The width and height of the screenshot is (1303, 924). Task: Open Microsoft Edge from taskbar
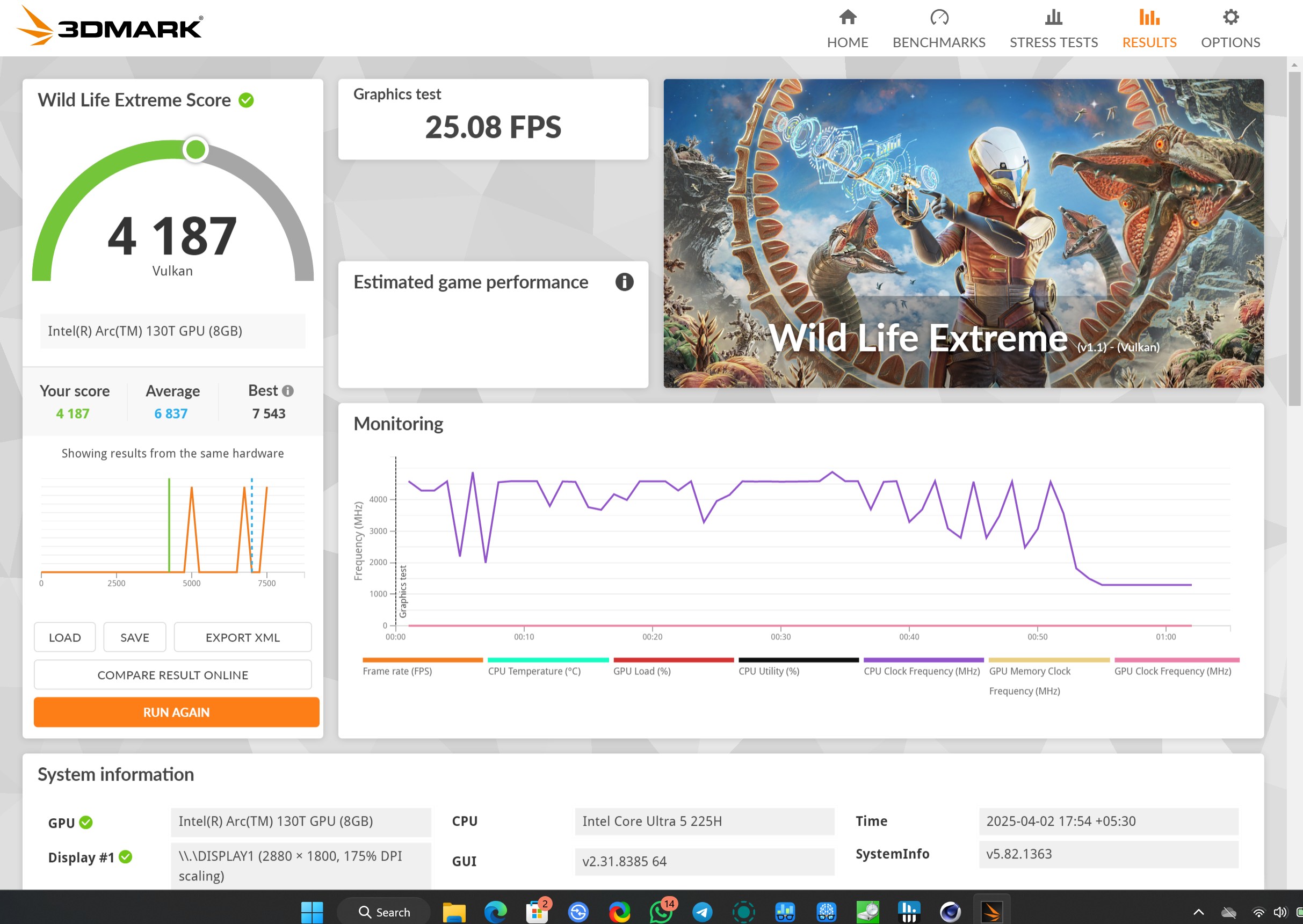pos(495,912)
